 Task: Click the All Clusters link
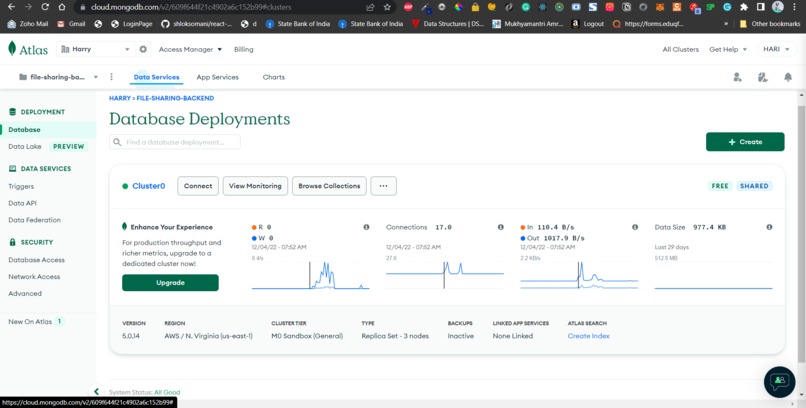pos(681,49)
